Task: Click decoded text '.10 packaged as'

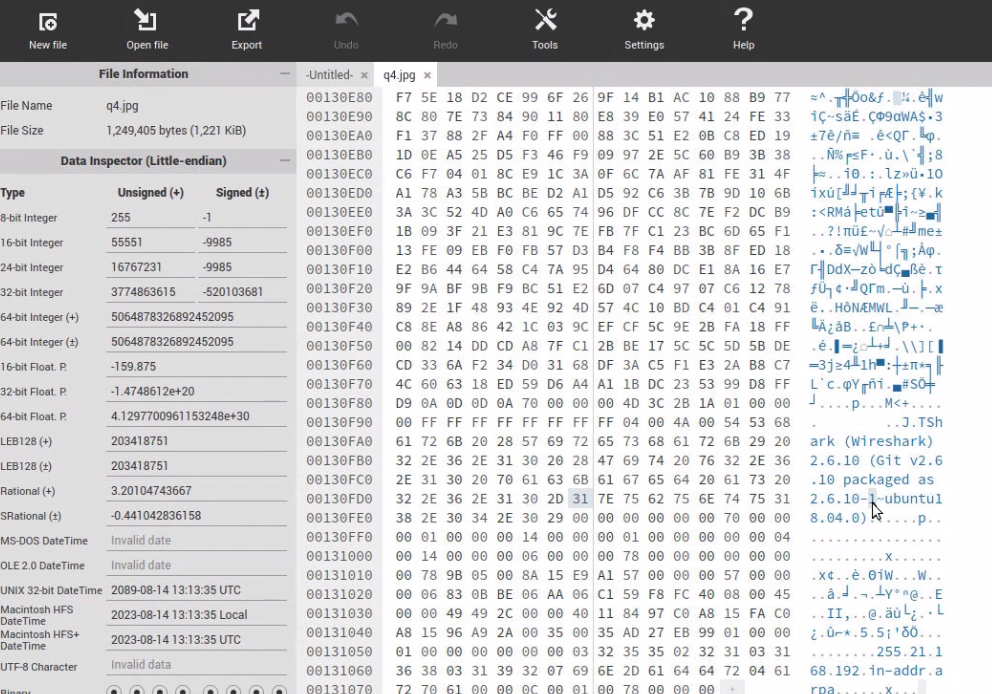Action: pos(872,480)
